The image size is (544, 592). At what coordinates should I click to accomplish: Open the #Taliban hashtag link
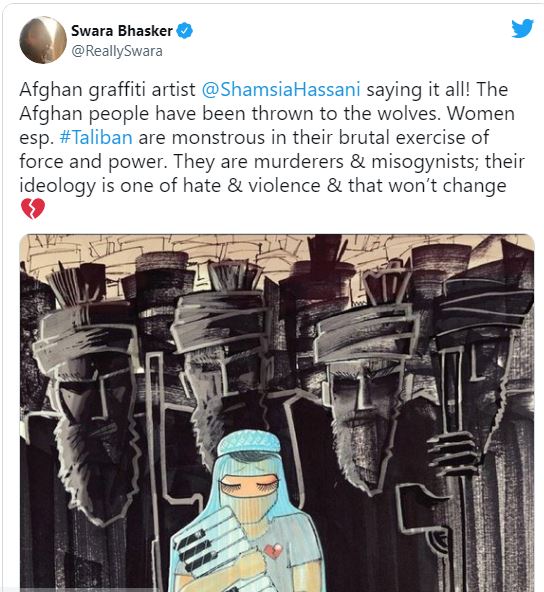click(96, 137)
